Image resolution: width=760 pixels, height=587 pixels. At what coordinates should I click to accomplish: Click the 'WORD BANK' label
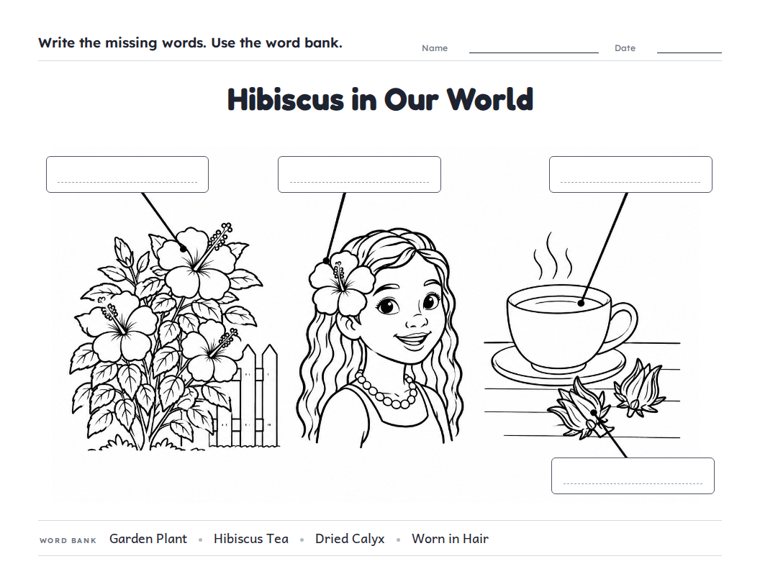click(x=68, y=540)
